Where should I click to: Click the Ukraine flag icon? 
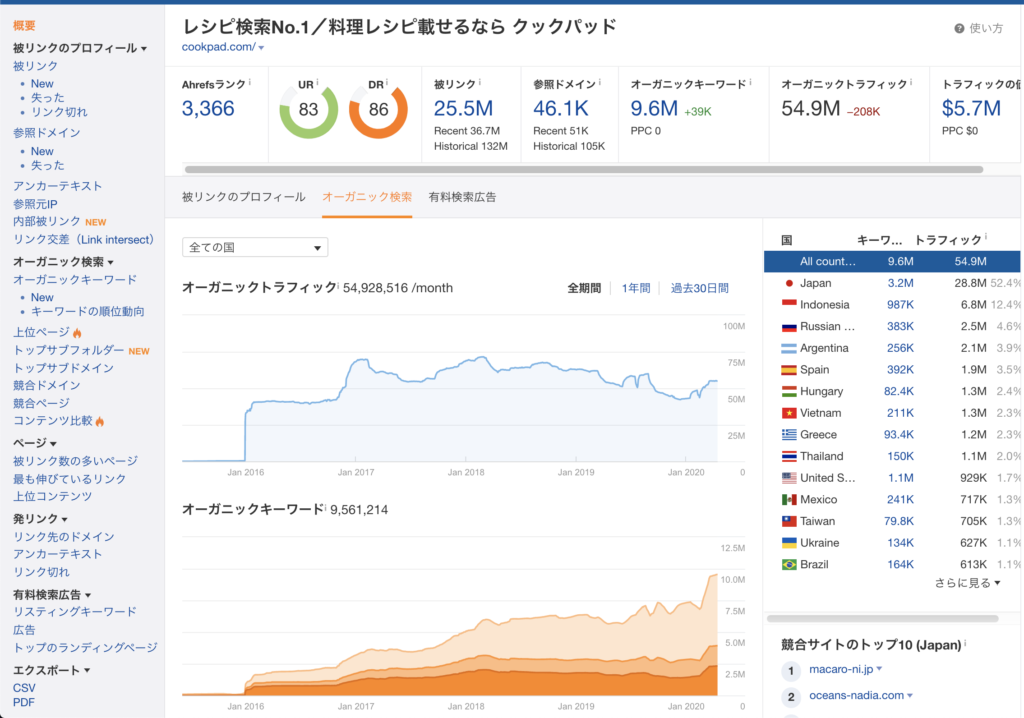click(x=789, y=543)
